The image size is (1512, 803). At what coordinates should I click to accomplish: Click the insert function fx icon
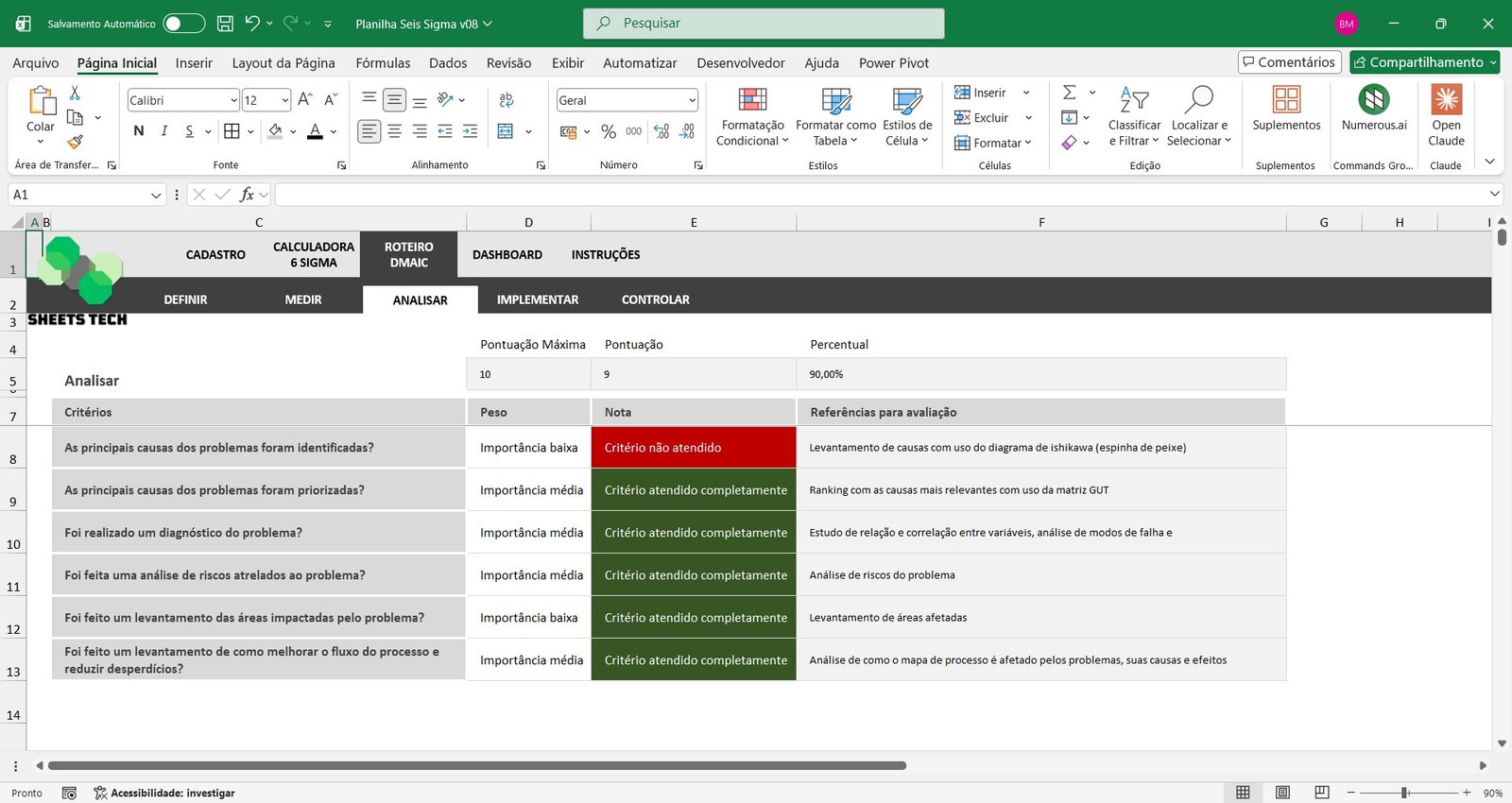pos(247,195)
